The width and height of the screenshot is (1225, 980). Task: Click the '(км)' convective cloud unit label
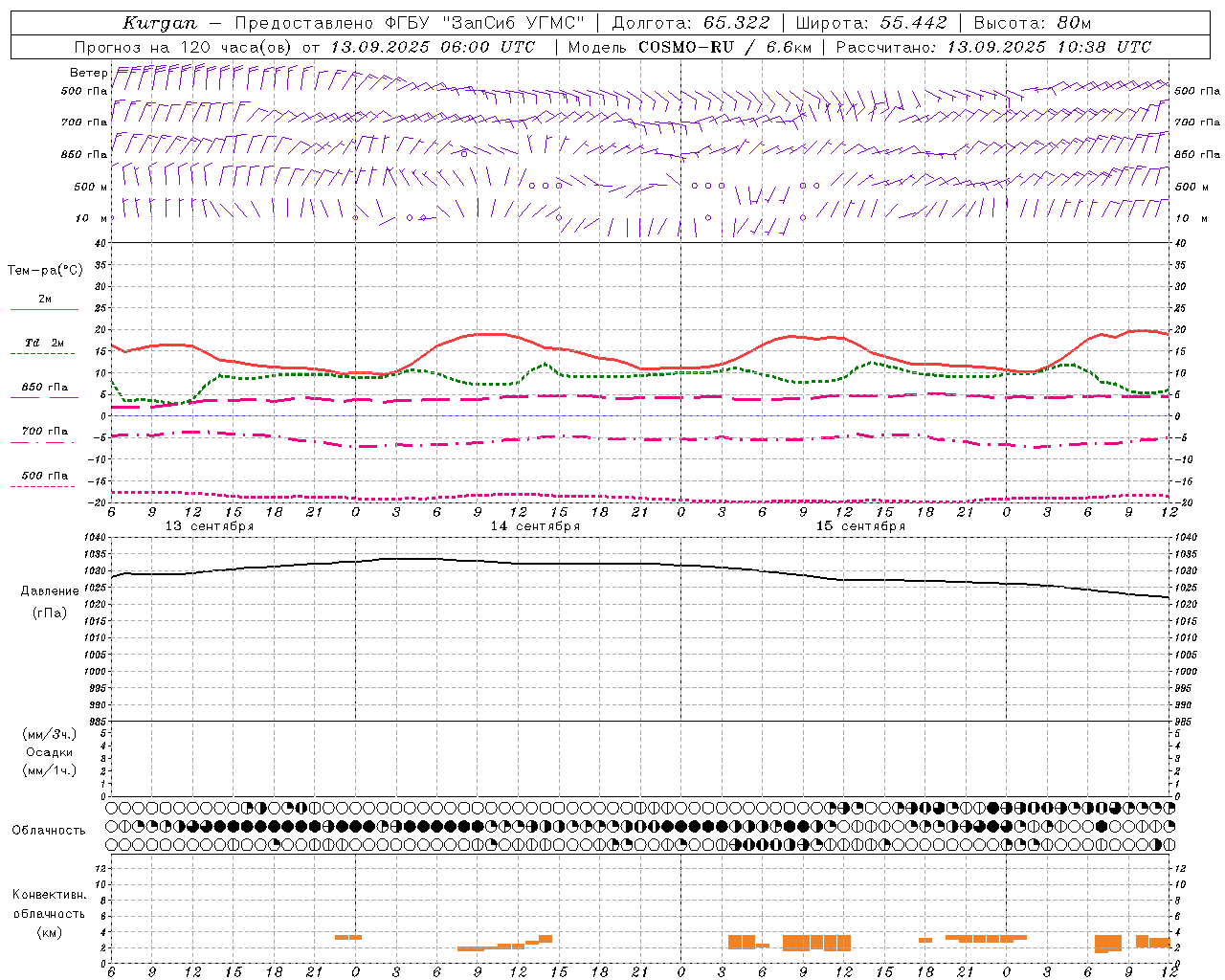tap(50, 932)
